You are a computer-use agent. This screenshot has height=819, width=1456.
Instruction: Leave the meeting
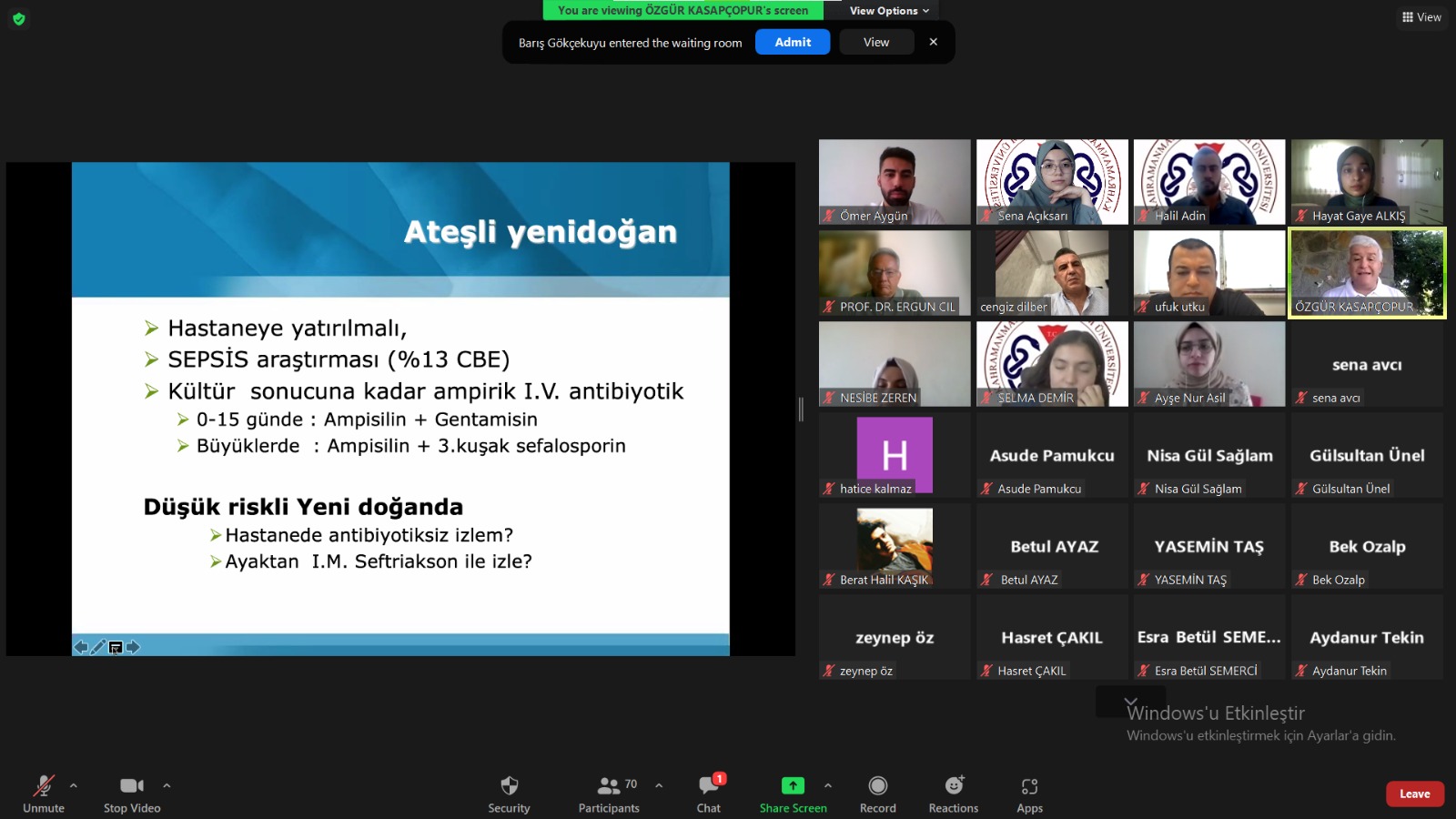click(1414, 794)
